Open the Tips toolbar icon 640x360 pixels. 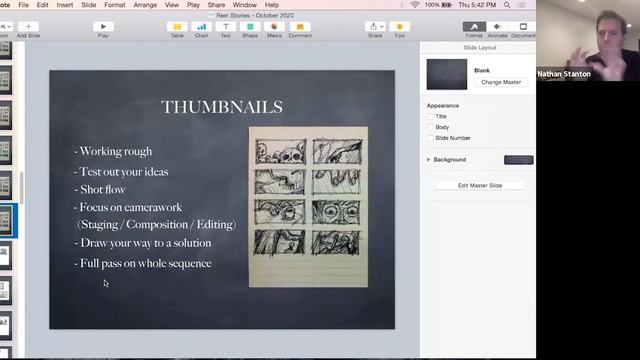pos(400,27)
